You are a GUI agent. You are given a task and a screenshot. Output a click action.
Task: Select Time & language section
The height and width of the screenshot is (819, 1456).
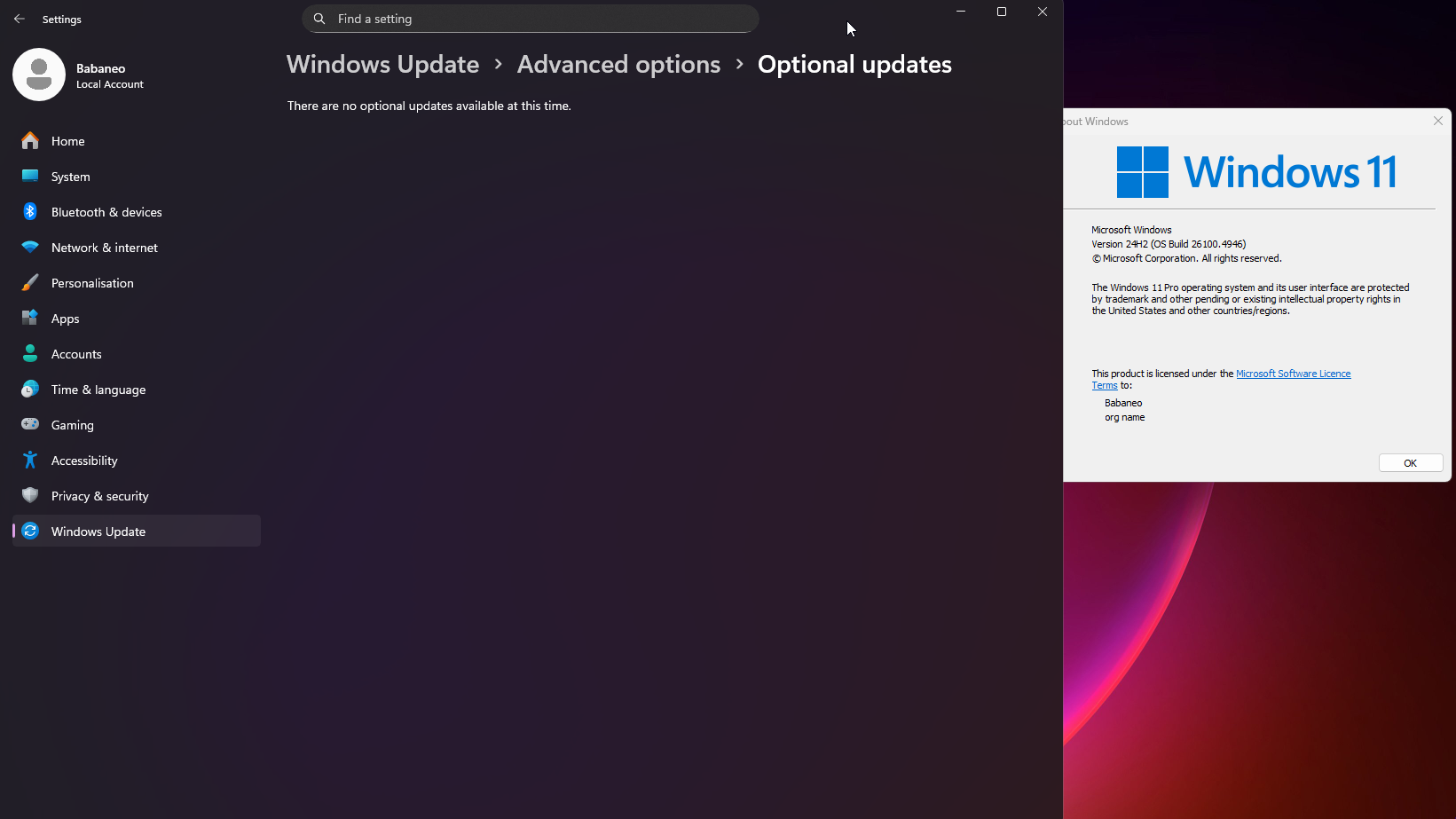(x=137, y=390)
